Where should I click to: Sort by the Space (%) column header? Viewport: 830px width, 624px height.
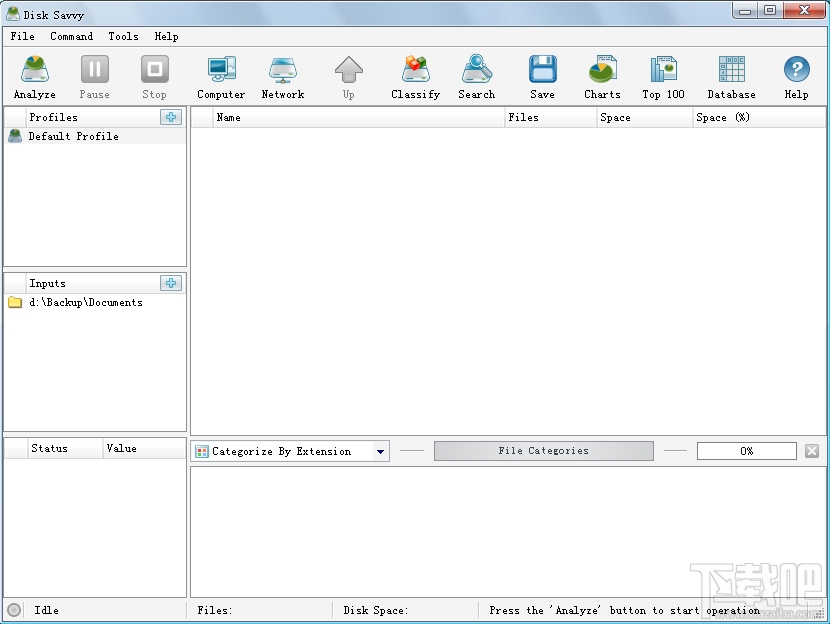pyautogui.click(x=759, y=117)
